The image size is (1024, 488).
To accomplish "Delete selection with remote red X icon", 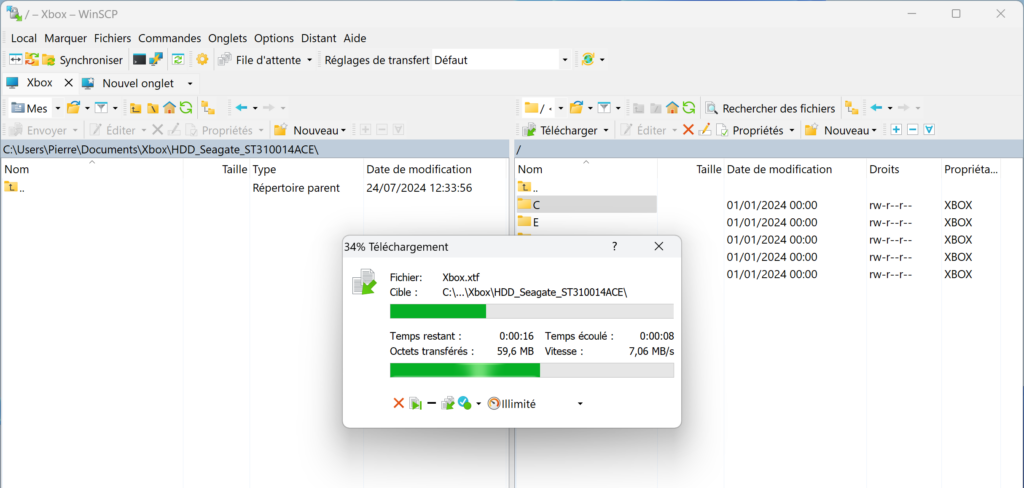I will point(688,130).
